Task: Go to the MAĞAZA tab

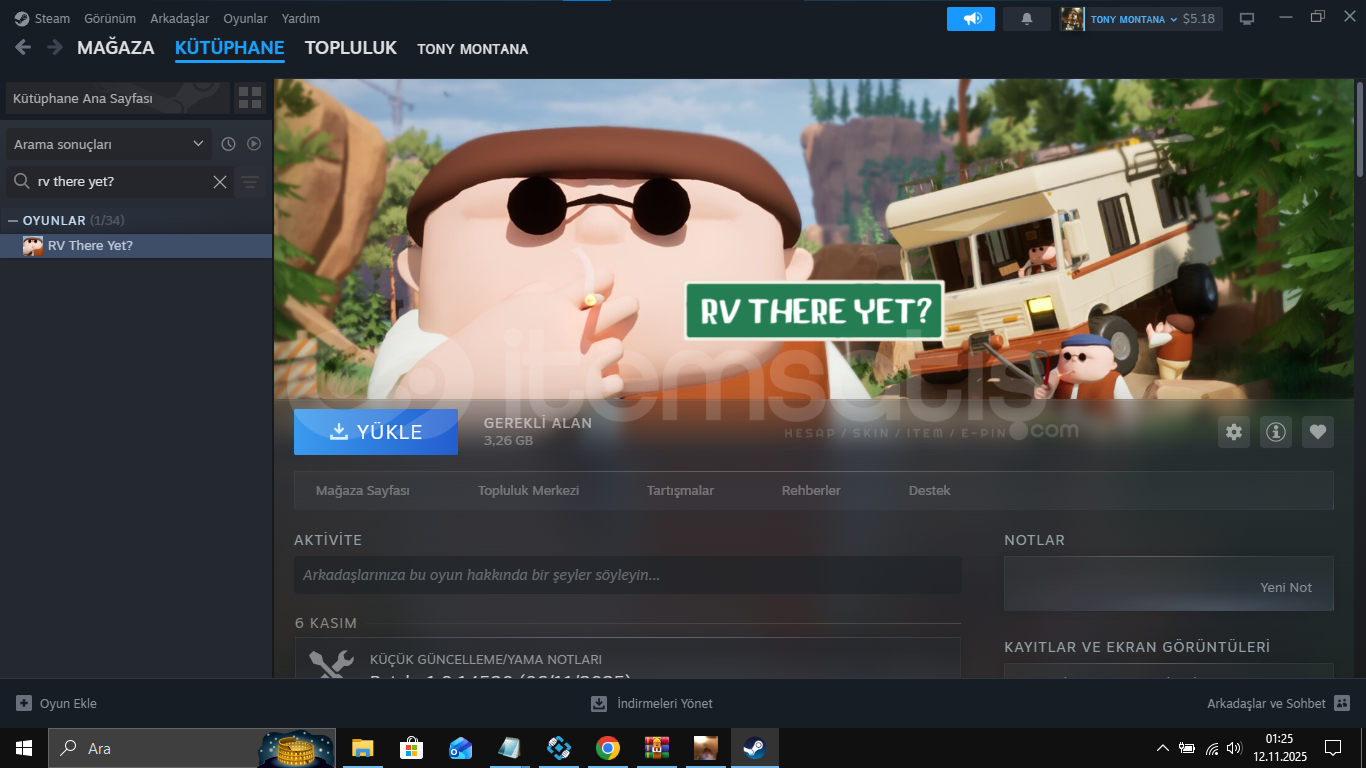Action: point(116,48)
